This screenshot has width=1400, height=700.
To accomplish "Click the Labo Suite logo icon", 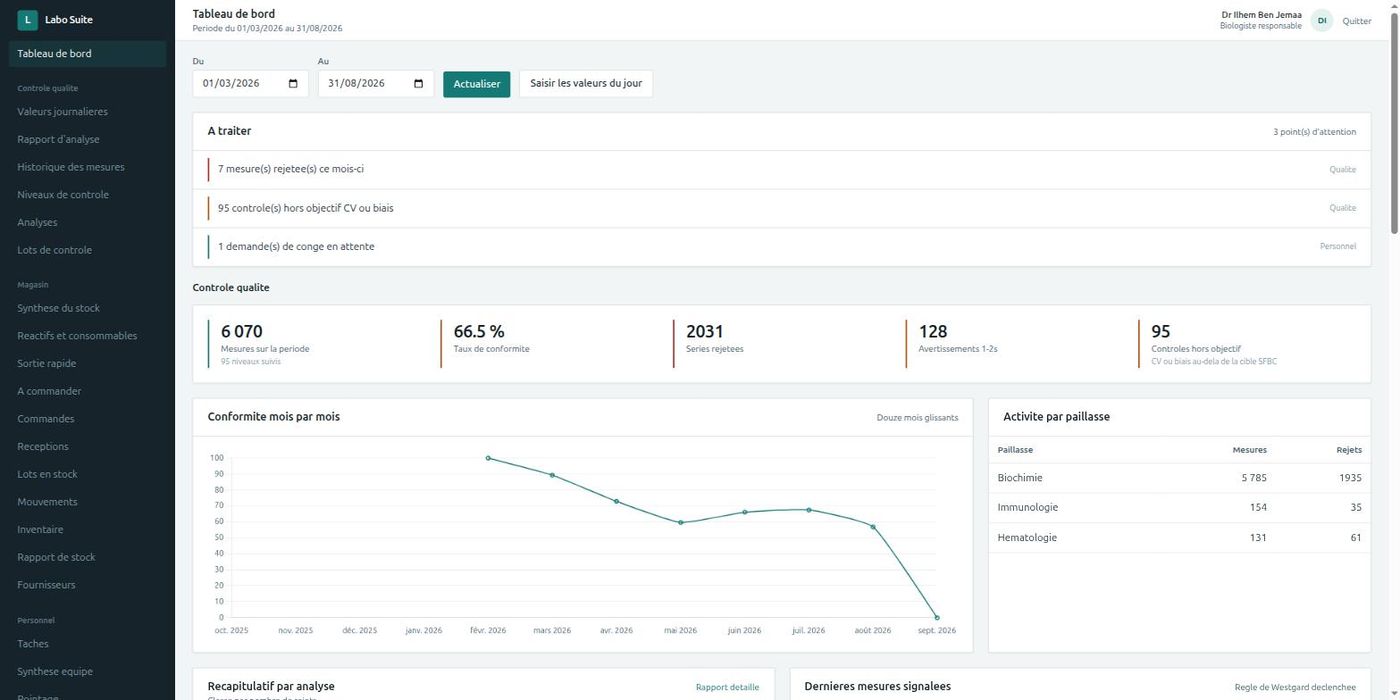I will coord(27,20).
